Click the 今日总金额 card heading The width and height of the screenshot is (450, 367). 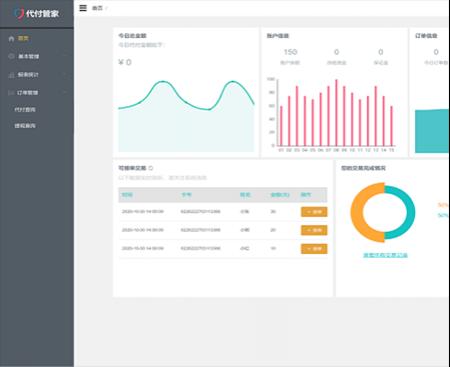tap(132, 36)
